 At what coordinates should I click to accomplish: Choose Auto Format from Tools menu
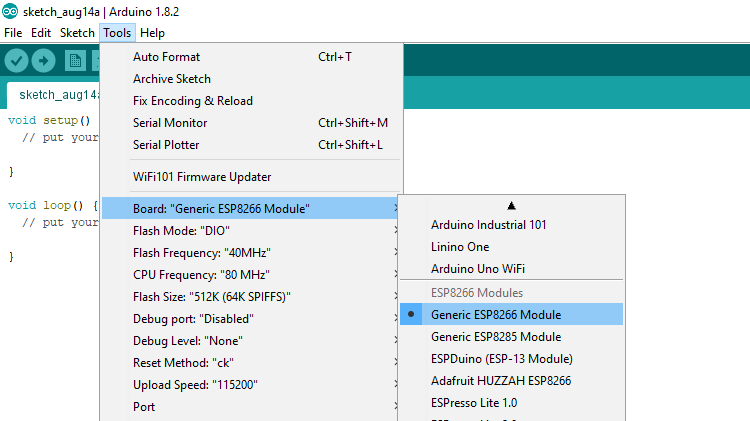[166, 57]
